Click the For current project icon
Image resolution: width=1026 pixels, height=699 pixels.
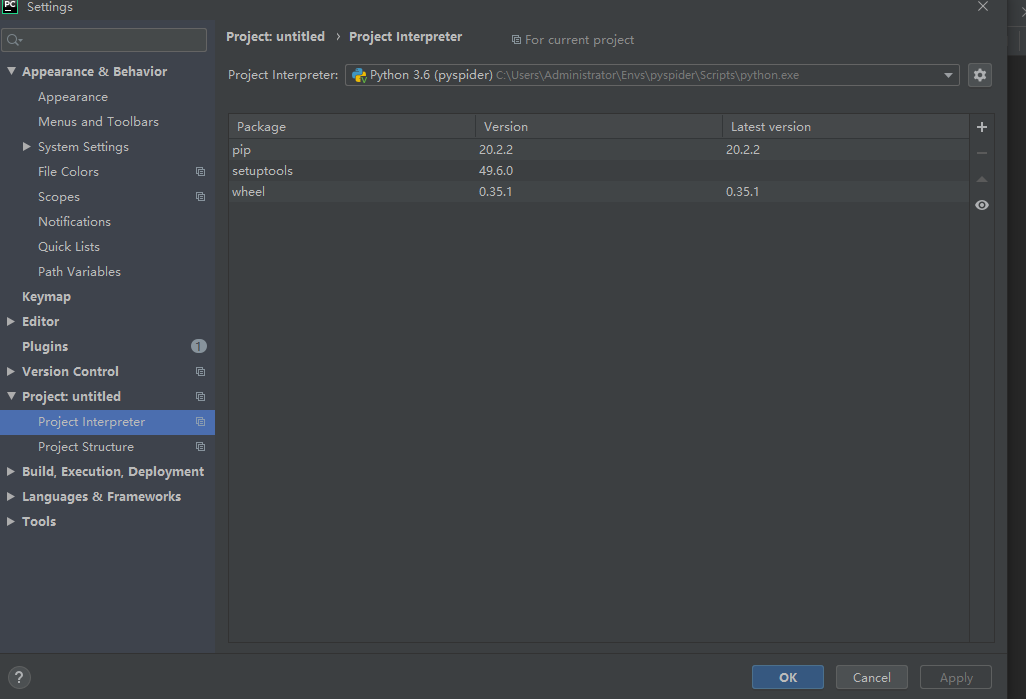(x=516, y=40)
